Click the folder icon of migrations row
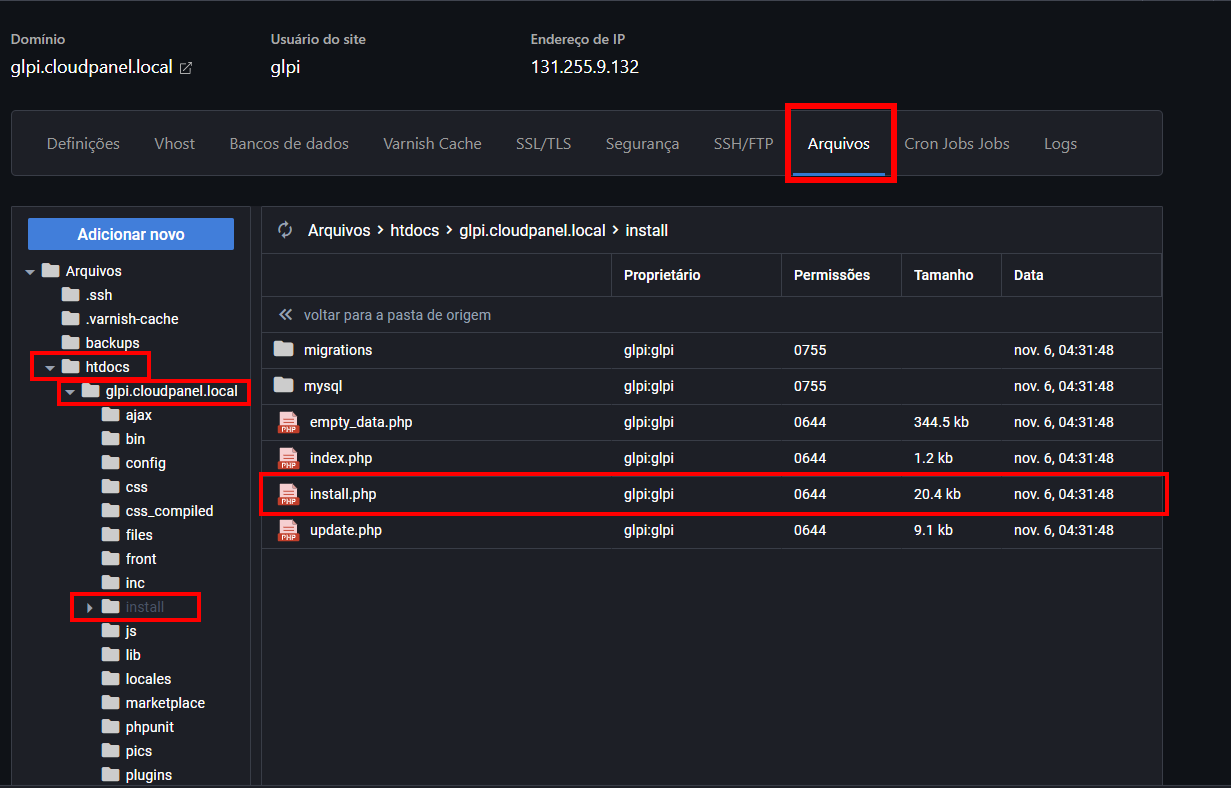The height and width of the screenshot is (788, 1231). 284,350
